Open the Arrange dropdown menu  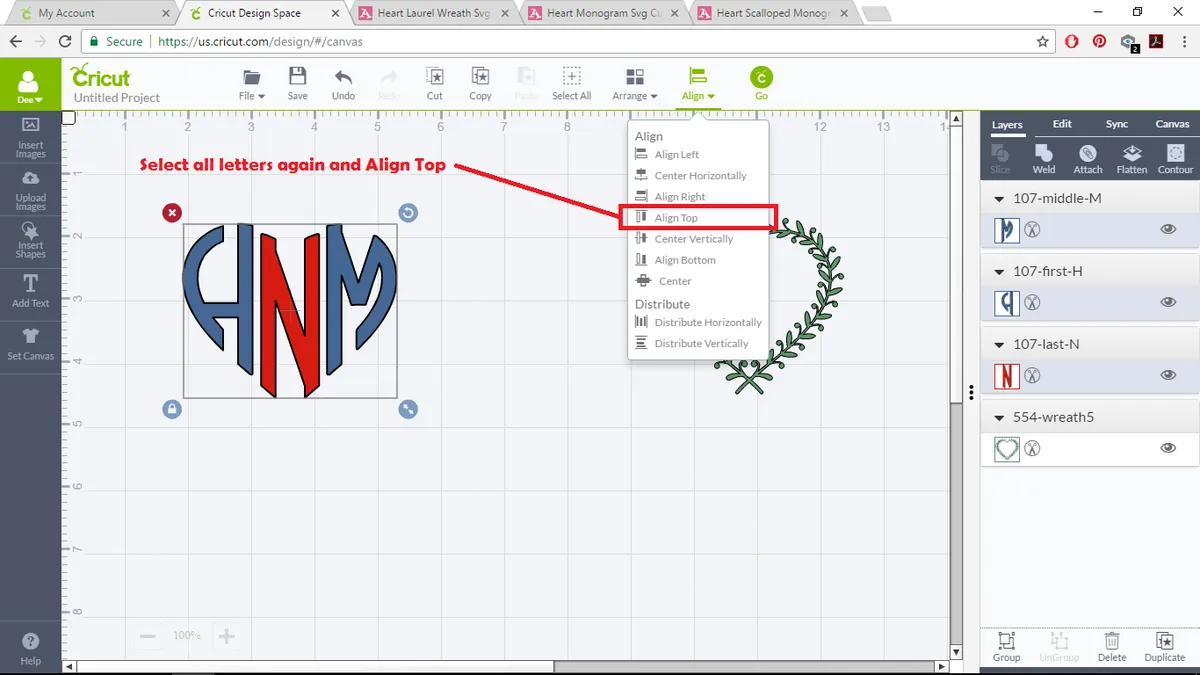coord(635,84)
